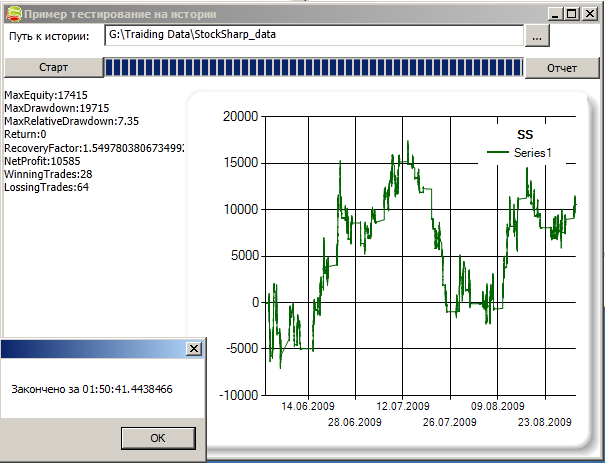Select the NetProfit:10585 statistic line
This screenshot has height=464, width=606.
click(x=45, y=161)
